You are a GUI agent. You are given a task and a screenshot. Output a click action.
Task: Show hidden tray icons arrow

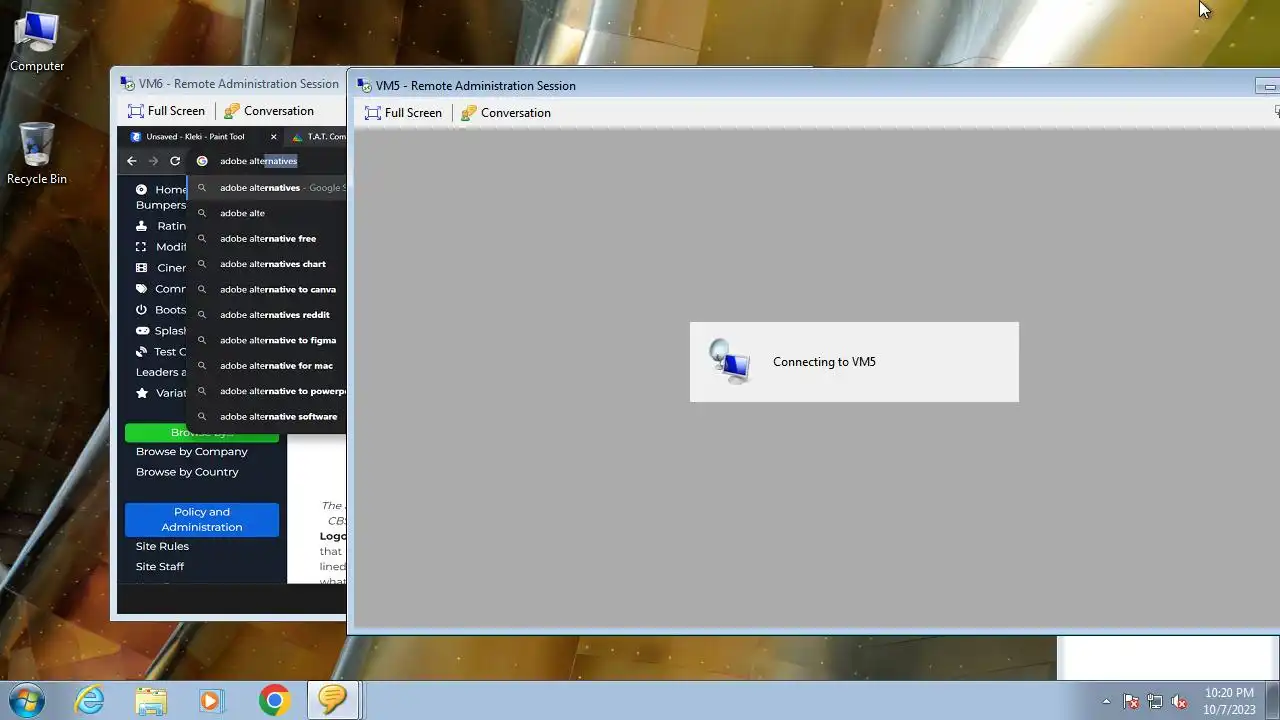click(x=1106, y=702)
